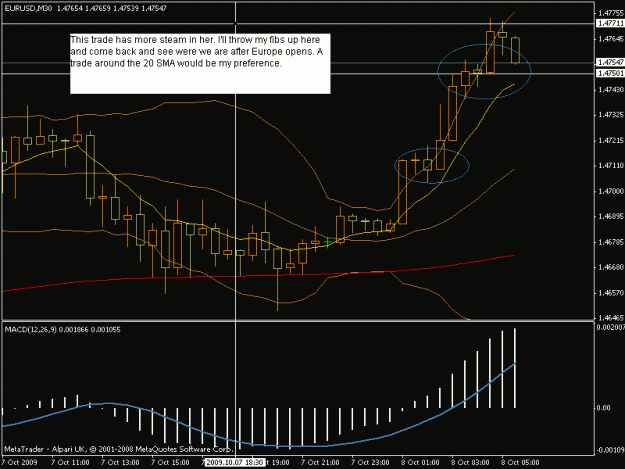Click the MACD 0.00 zero scale value
Image resolution: width=625 pixels, height=469 pixels.
pos(603,408)
